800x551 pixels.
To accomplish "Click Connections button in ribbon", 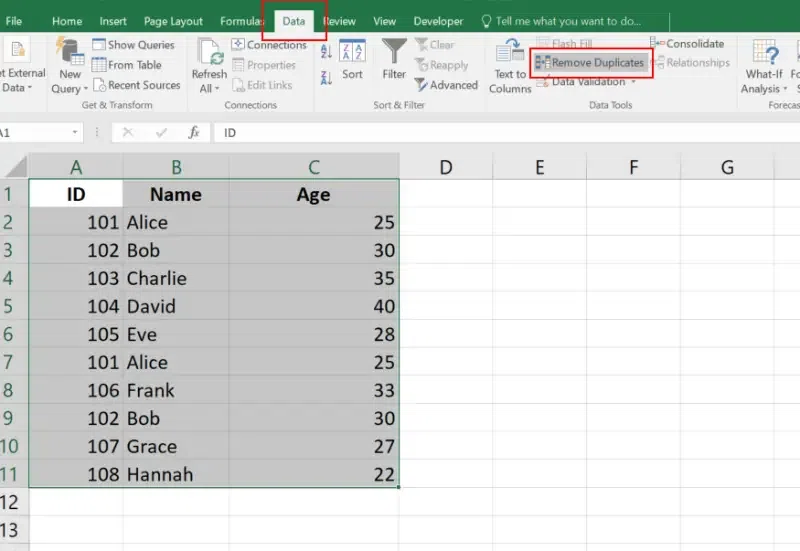I will point(269,45).
